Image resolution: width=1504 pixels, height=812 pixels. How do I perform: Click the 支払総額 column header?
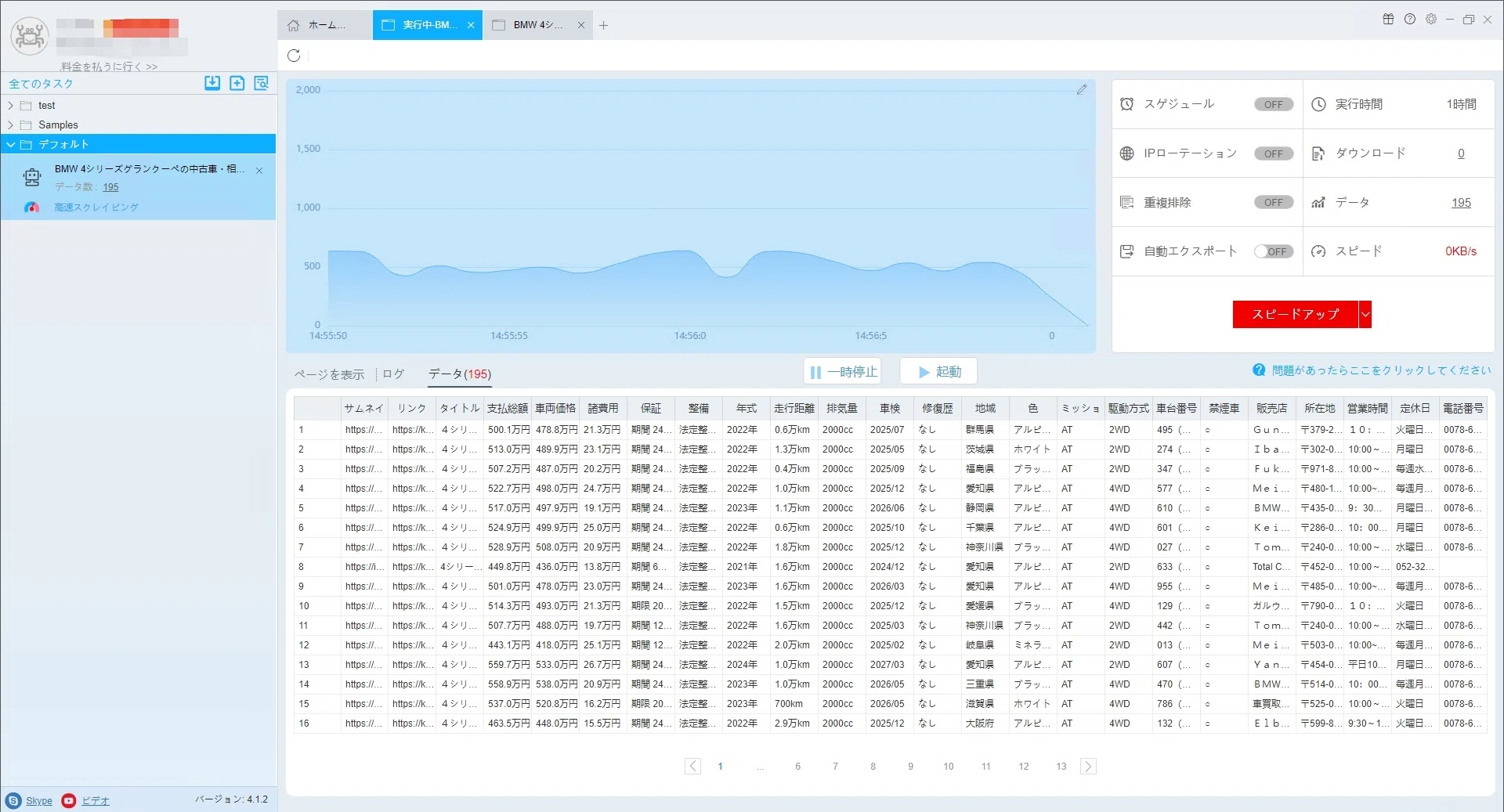click(508, 408)
